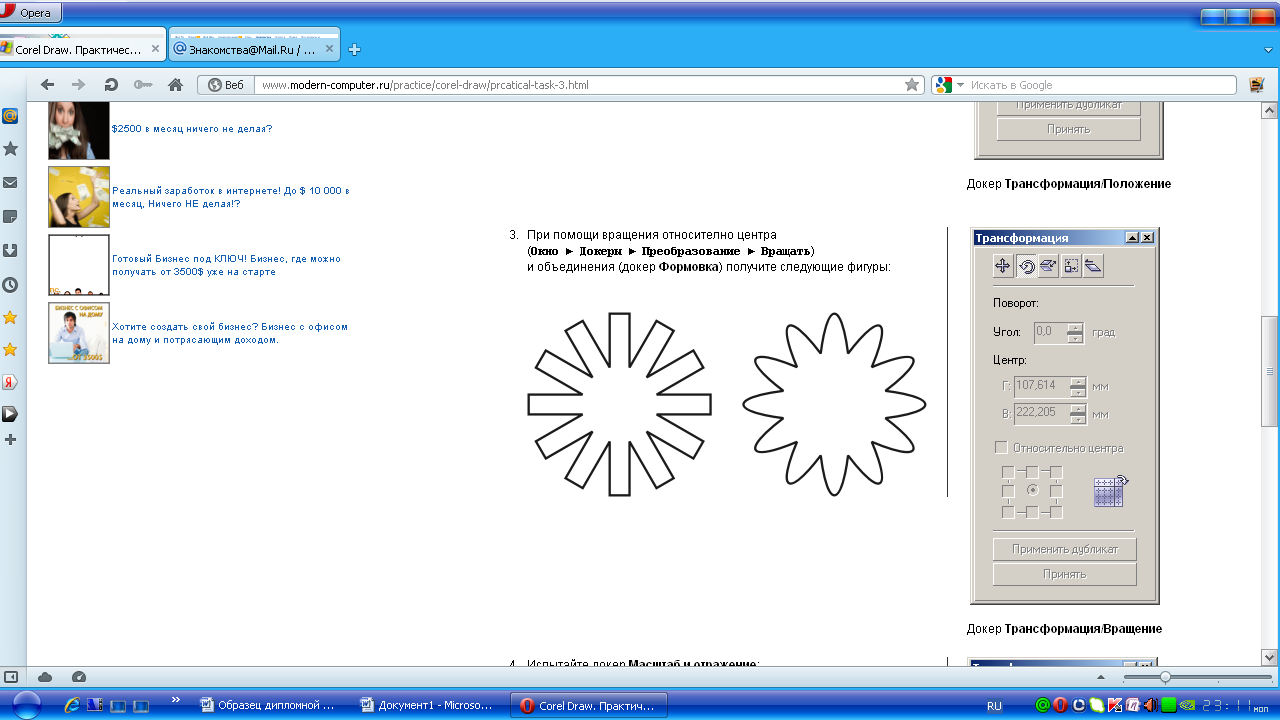The height and width of the screenshot is (720, 1280).
Task: Select the Skew tool in Transformation docker
Action: pos(1093,266)
